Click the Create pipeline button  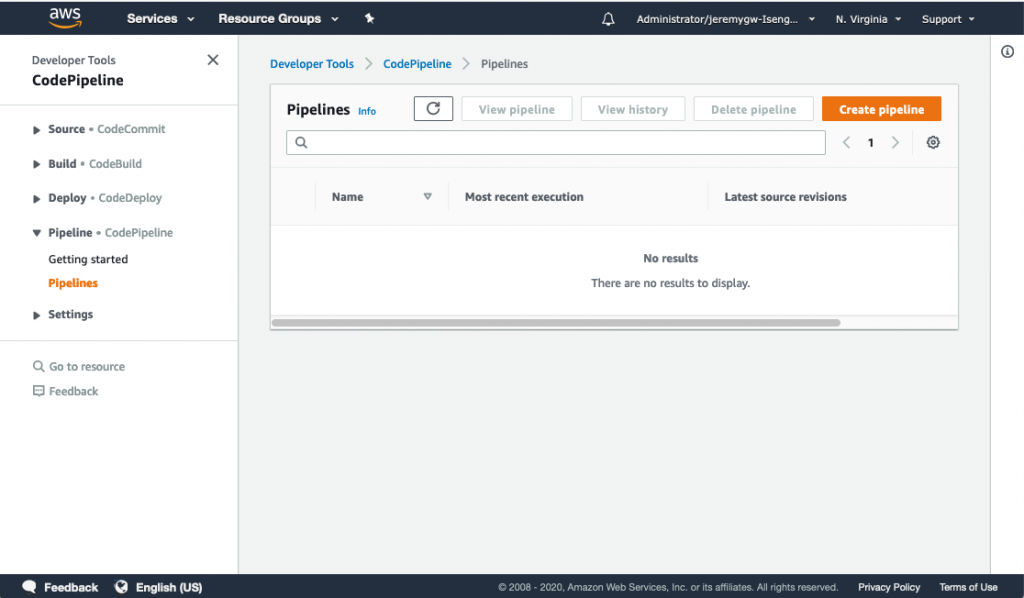882,109
